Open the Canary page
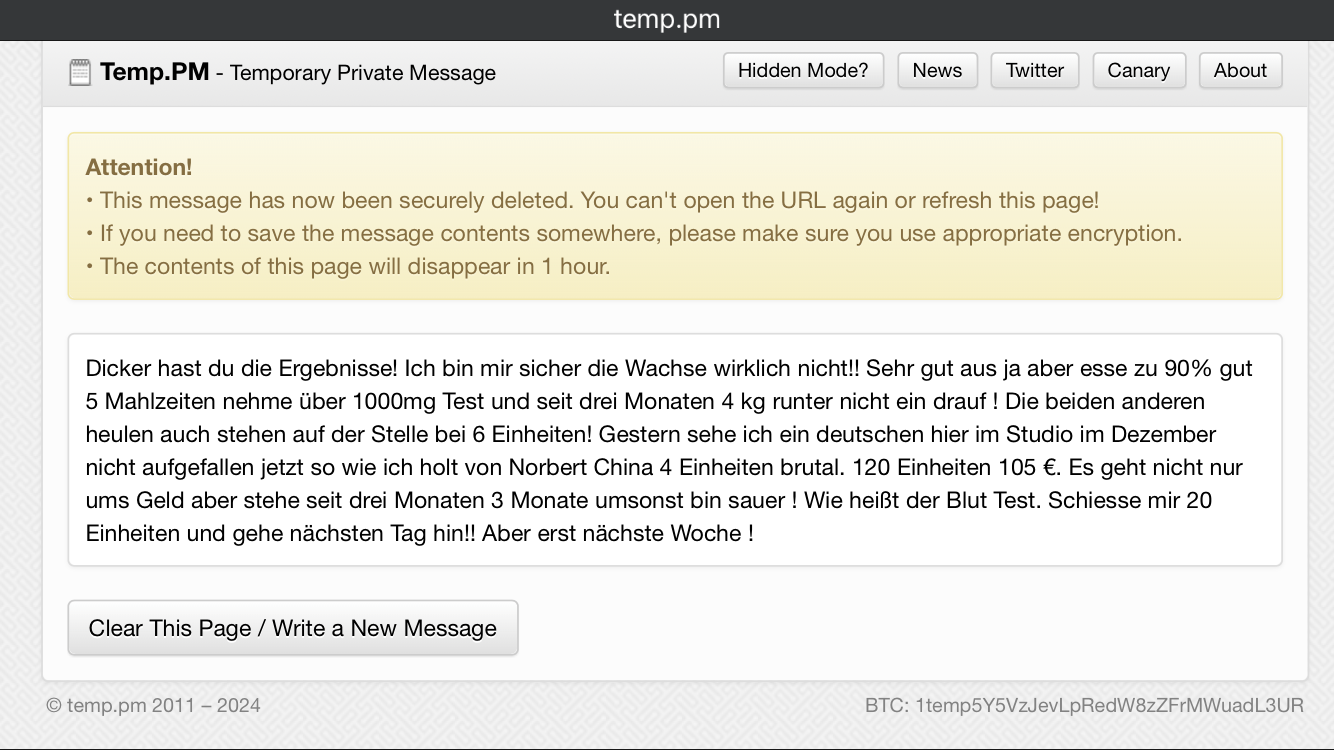This screenshot has height=750, width=1334. (x=1138, y=71)
